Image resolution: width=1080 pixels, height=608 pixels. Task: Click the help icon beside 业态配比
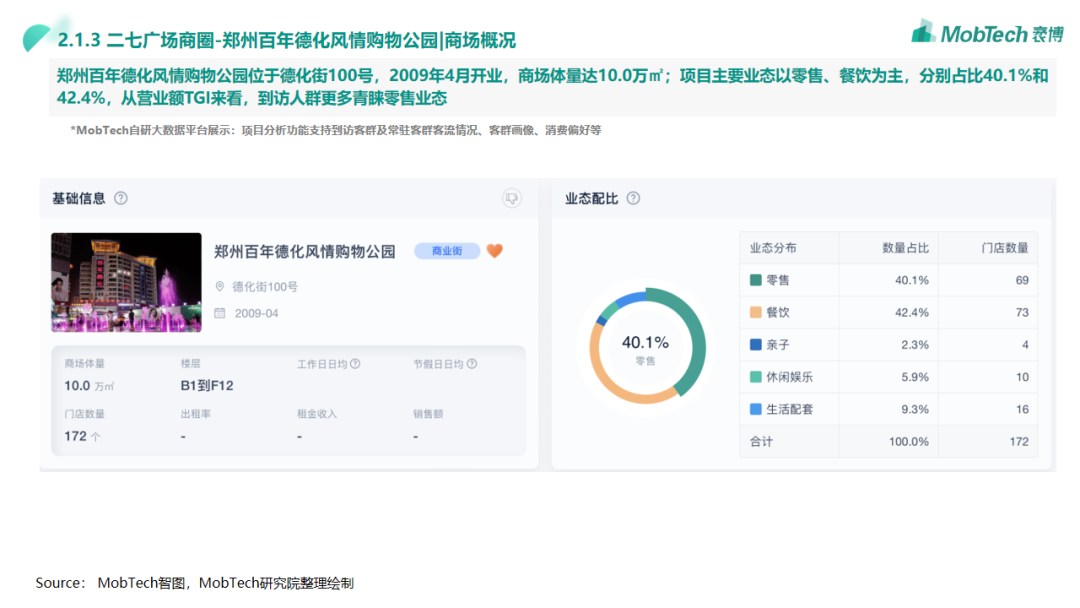[633, 198]
